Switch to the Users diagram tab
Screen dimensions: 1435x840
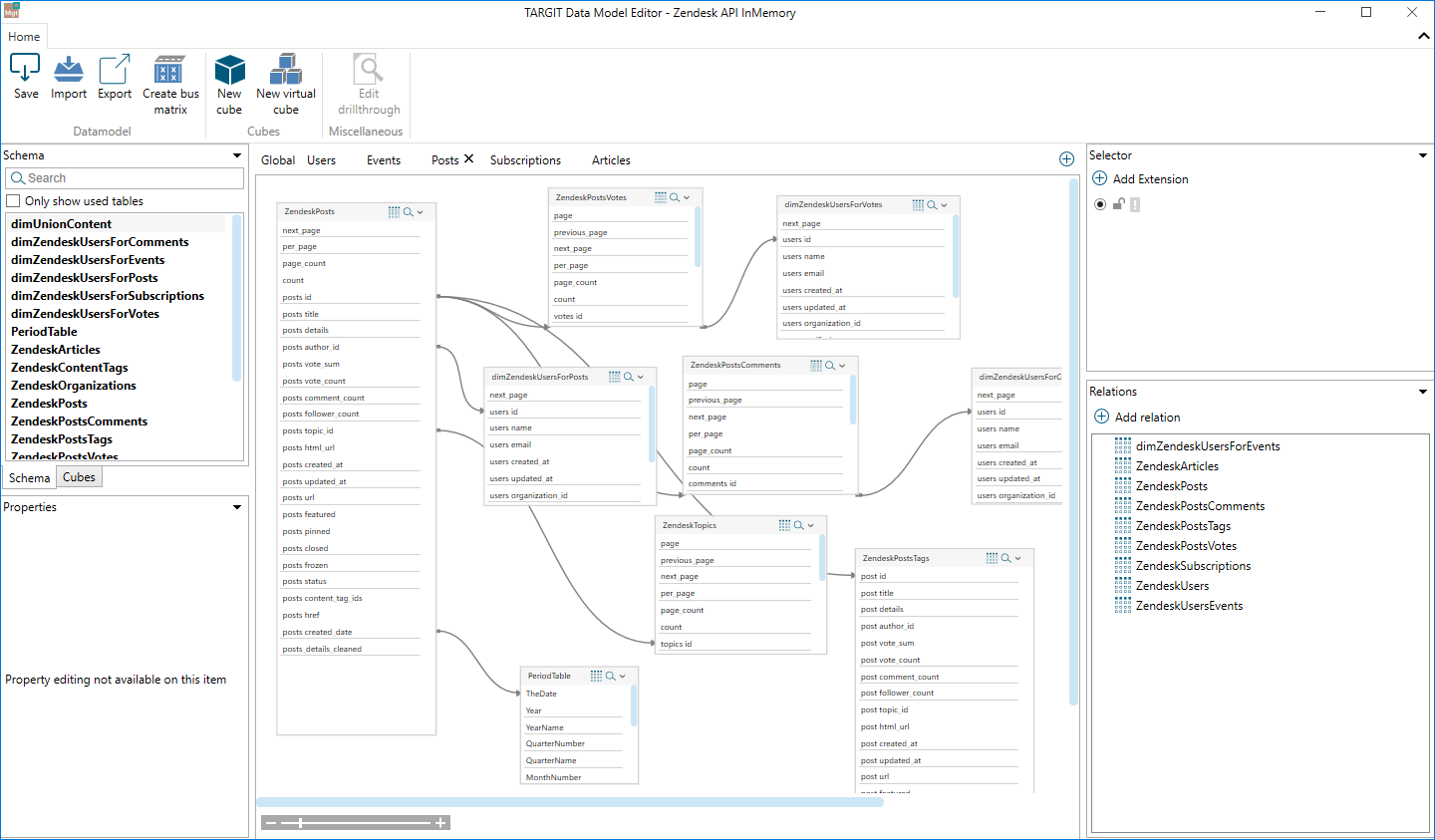click(x=321, y=160)
